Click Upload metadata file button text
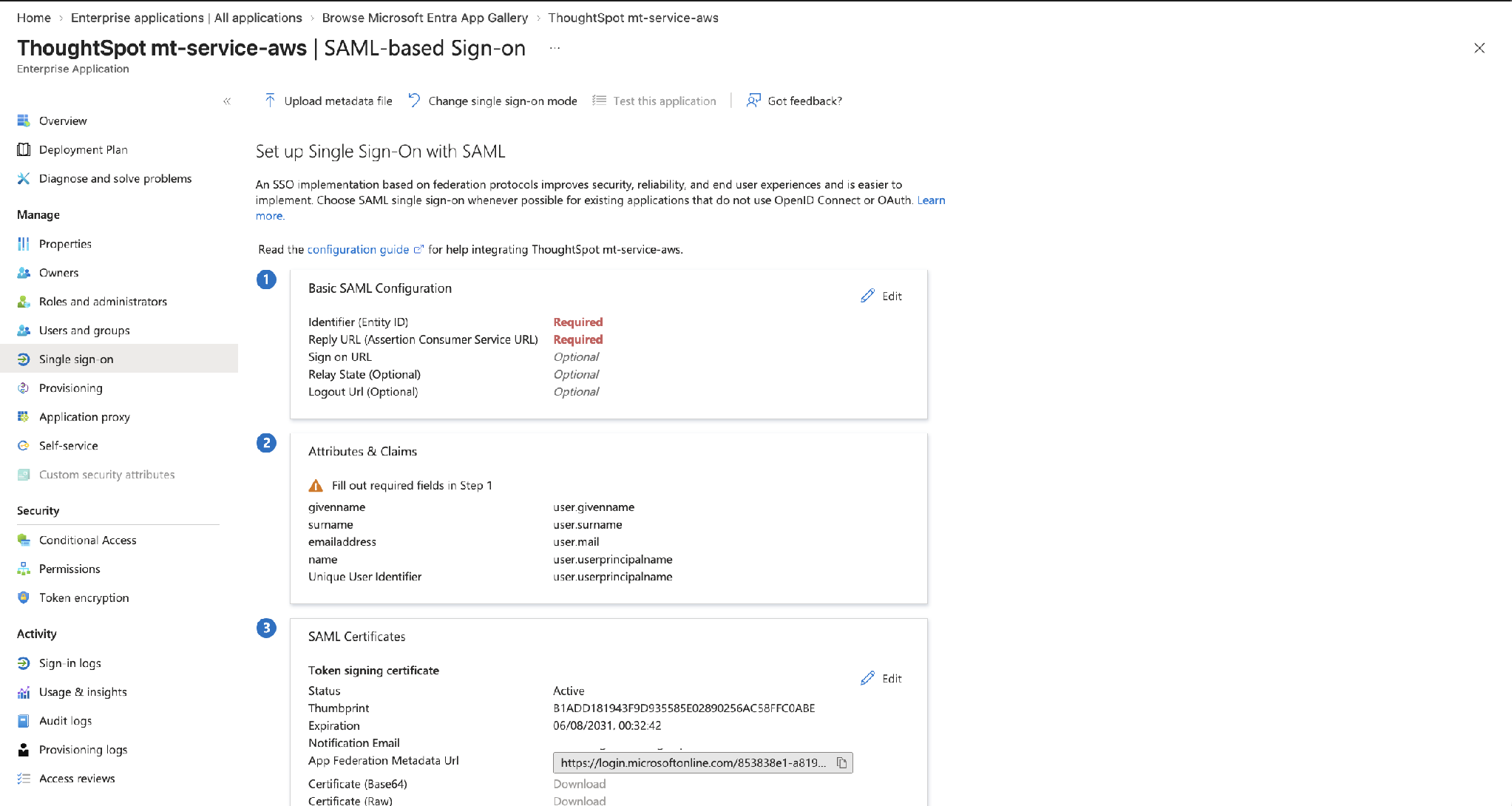Image resolution: width=1512 pixels, height=806 pixels. [339, 101]
